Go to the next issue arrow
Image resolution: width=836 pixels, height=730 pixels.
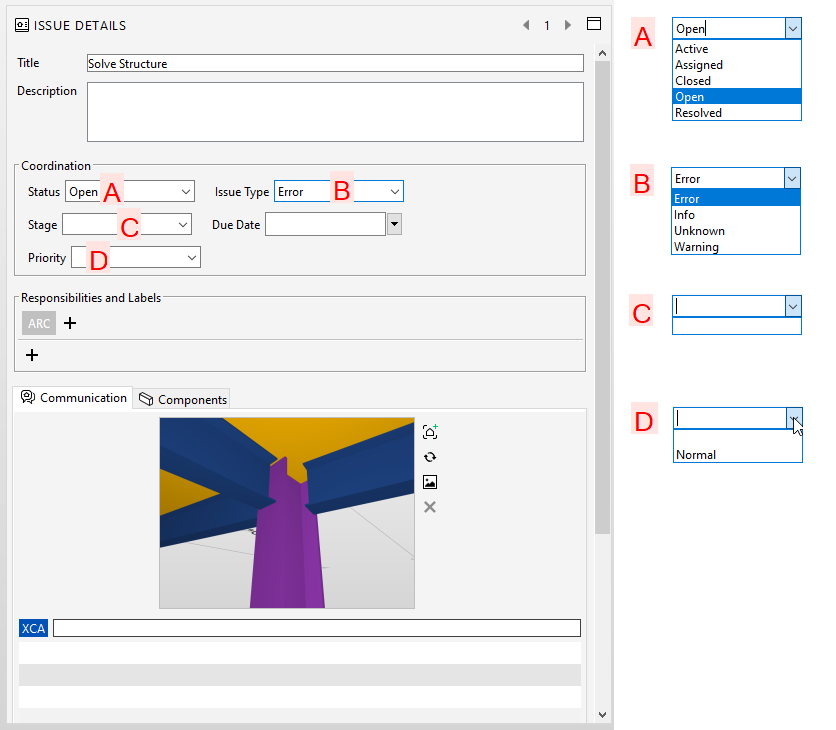[568, 25]
